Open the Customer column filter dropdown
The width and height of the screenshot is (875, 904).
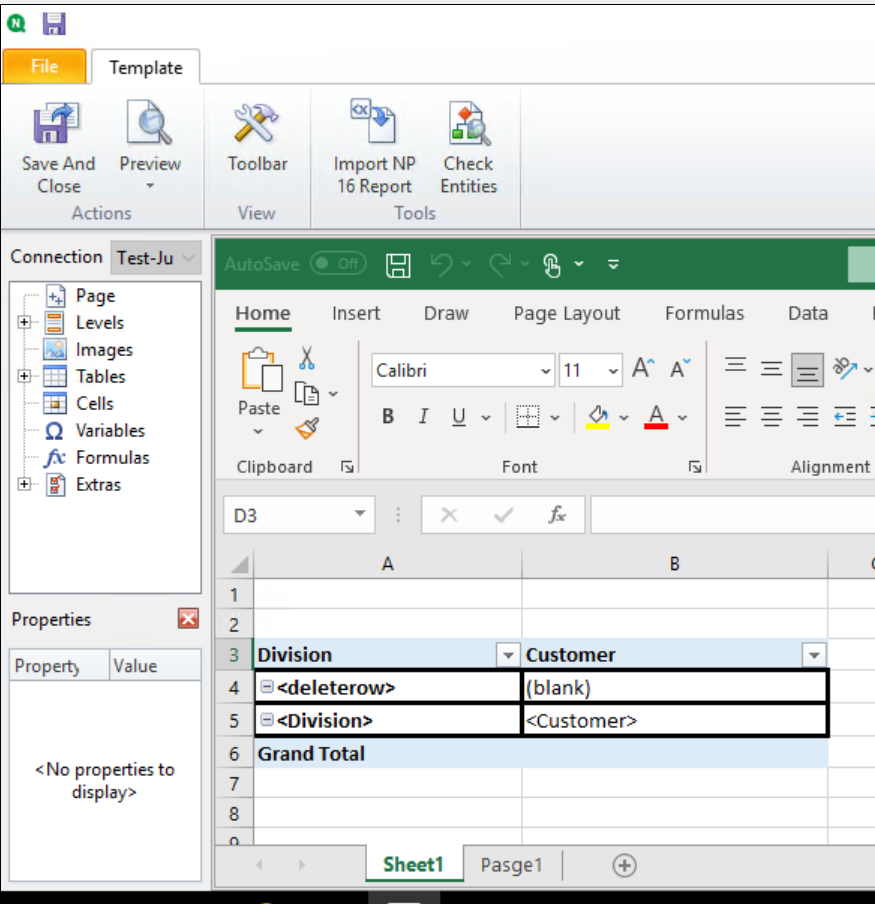tap(814, 656)
